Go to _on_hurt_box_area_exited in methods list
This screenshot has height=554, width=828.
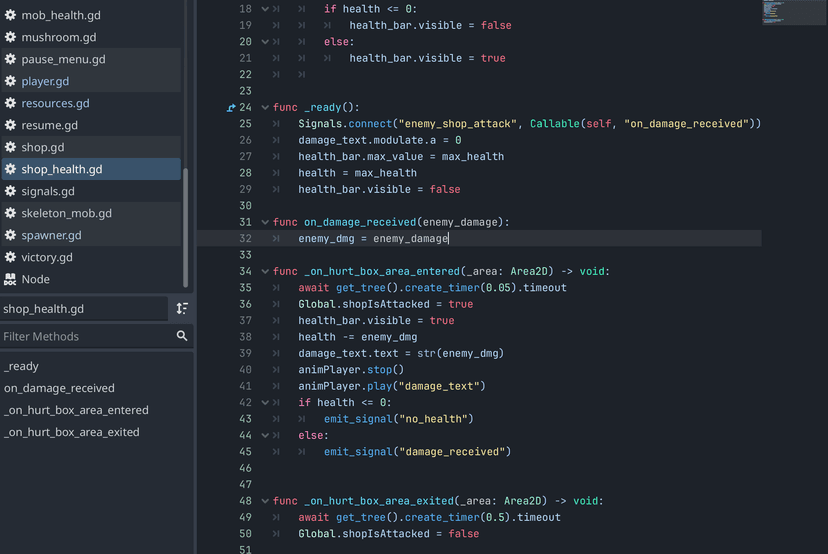72,432
